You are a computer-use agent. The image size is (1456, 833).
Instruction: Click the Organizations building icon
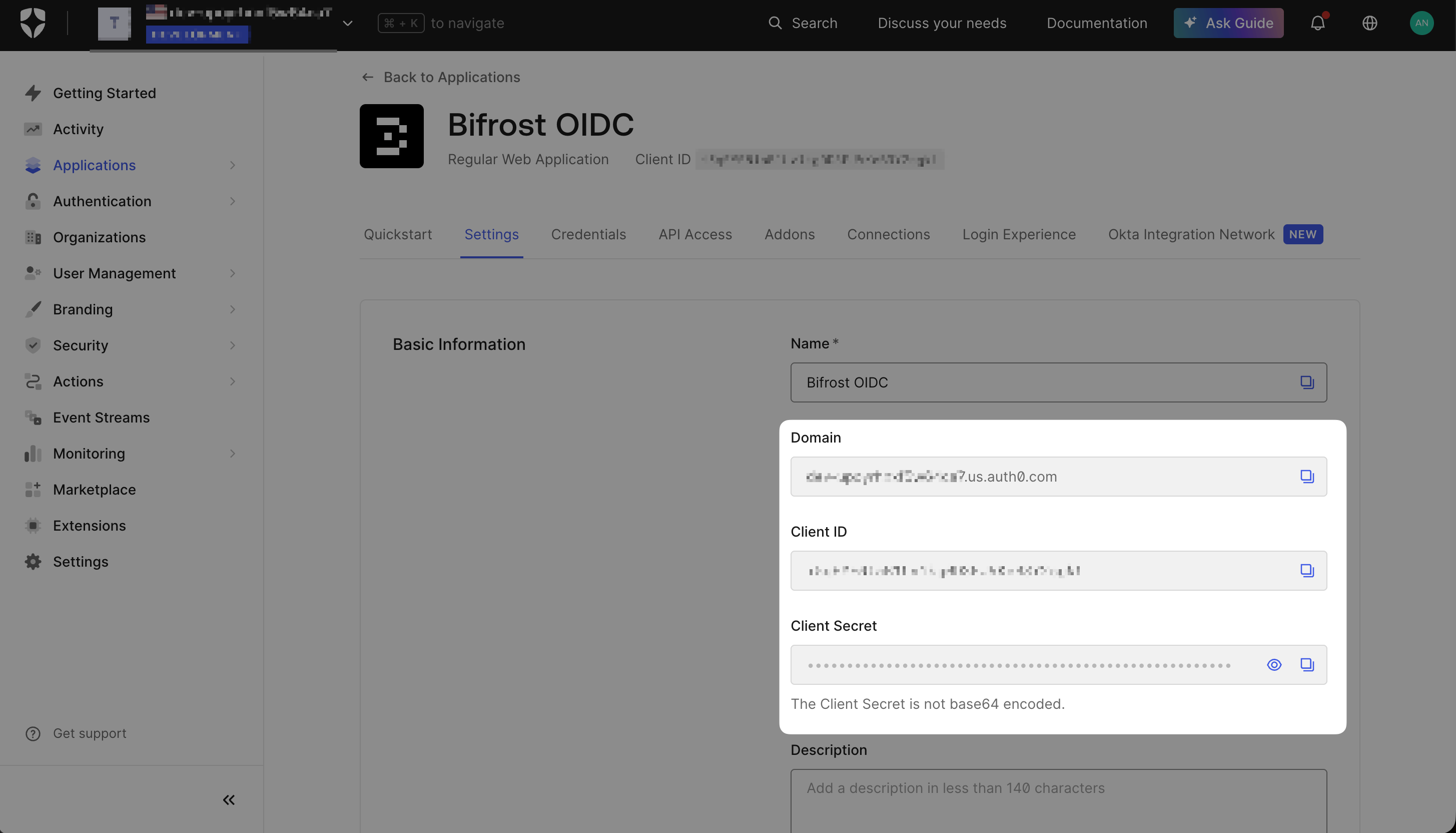click(x=33, y=237)
